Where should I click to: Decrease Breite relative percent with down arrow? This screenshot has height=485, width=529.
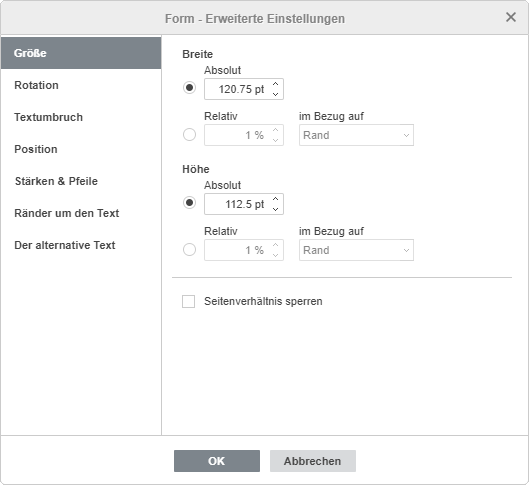click(275, 140)
